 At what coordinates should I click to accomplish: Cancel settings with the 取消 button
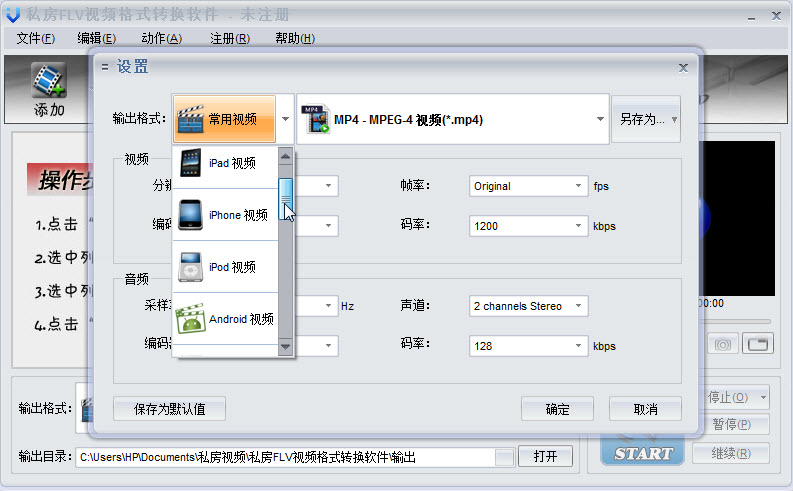pos(645,409)
